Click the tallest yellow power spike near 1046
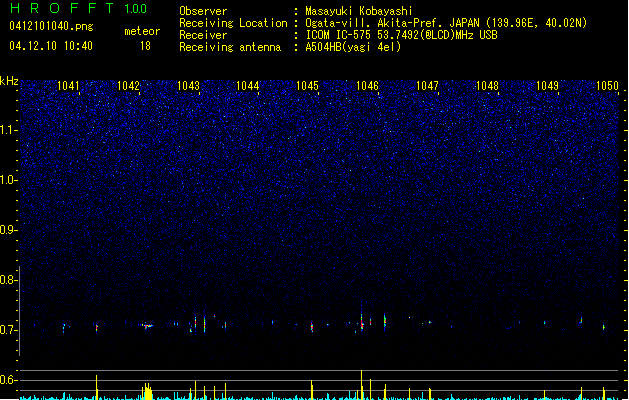This screenshot has height=400, width=629. (361, 384)
